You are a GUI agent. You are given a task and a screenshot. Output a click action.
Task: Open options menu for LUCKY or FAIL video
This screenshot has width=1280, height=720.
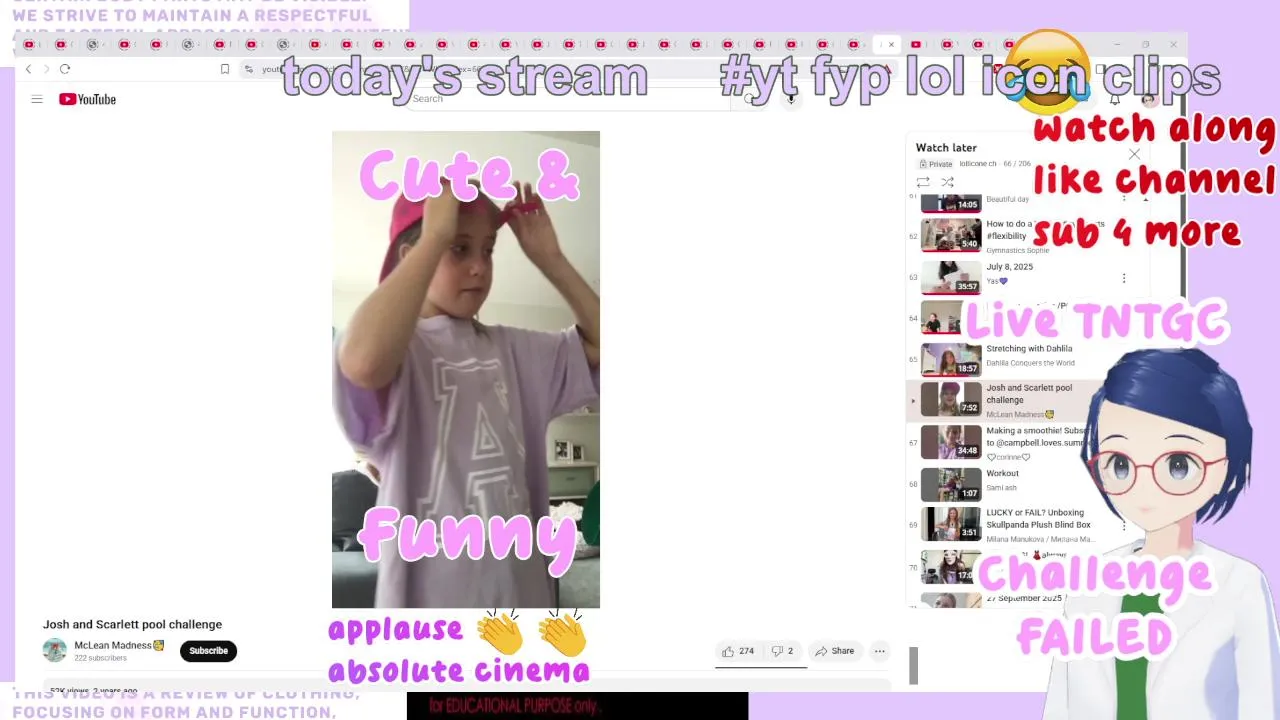point(1124,525)
